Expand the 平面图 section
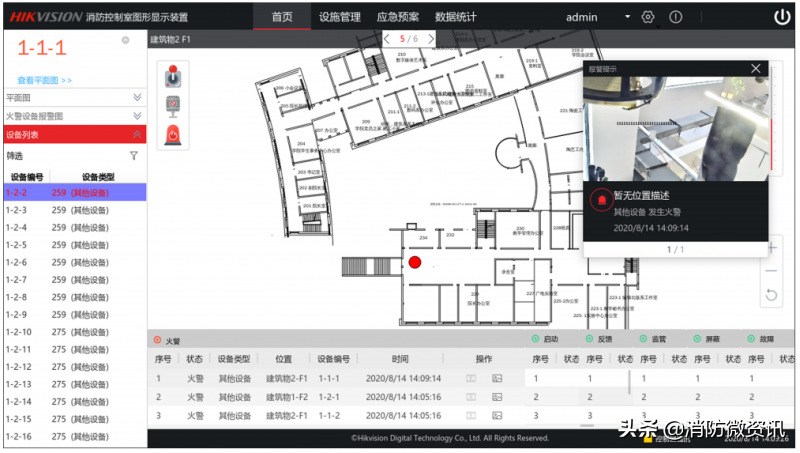Viewport: 800px width, 453px height. coord(137,98)
